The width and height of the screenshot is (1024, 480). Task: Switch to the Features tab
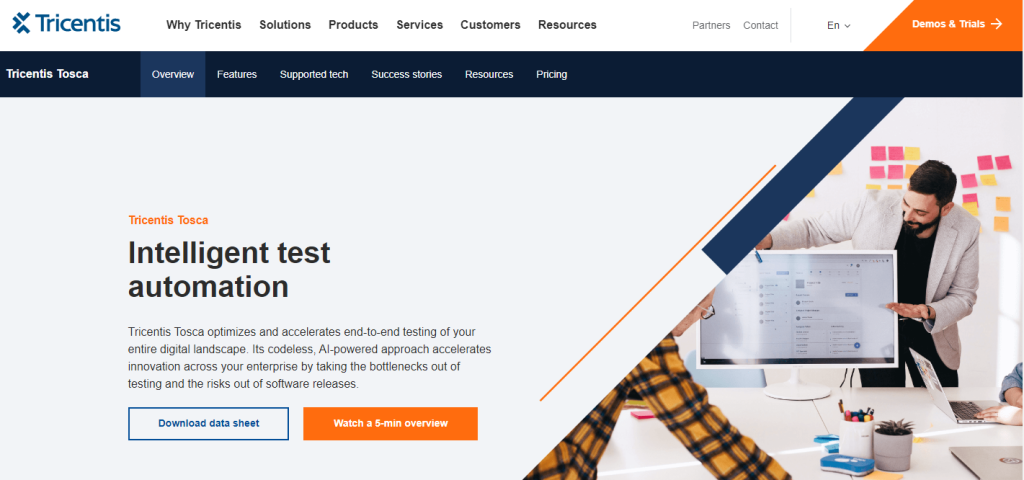click(x=237, y=74)
